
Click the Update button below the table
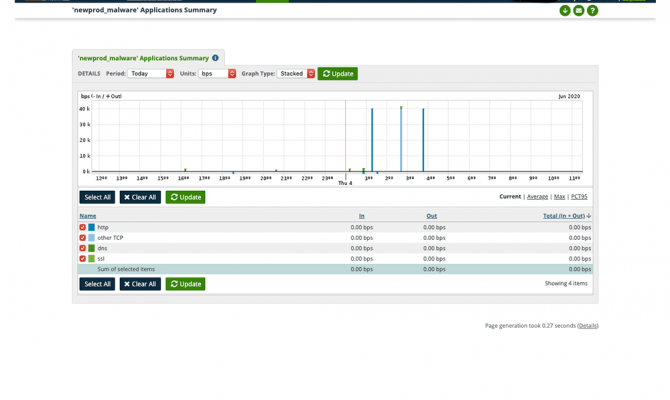[185, 284]
